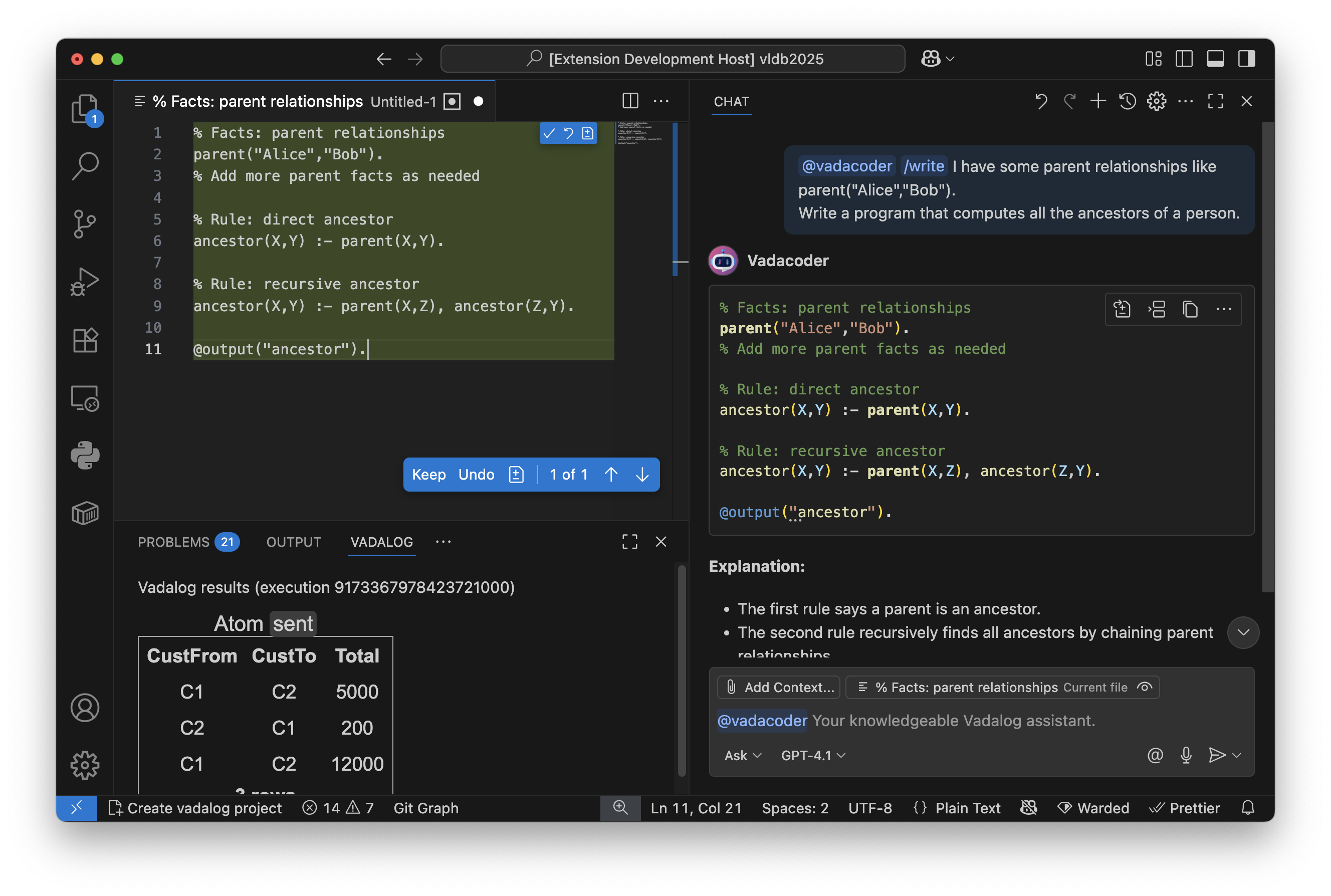This screenshot has width=1331, height=896.
Task: Mention participant with @ icon
Action: [x=1155, y=755]
